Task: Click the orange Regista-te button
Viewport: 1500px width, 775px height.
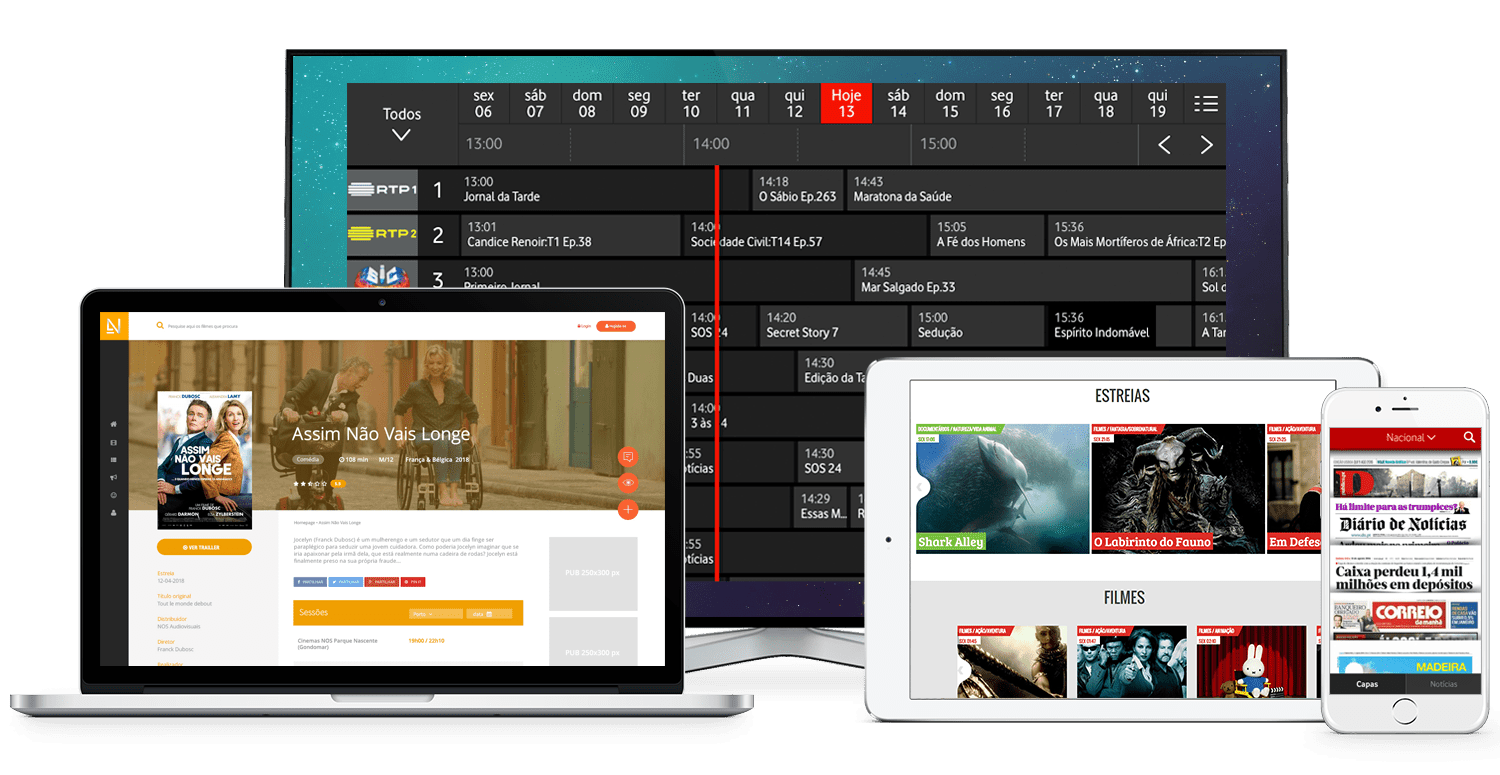Action: pos(616,326)
